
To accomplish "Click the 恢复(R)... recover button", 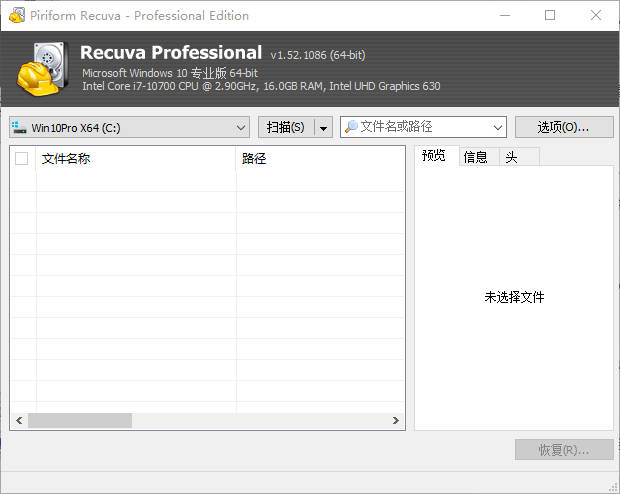I will point(564,449).
